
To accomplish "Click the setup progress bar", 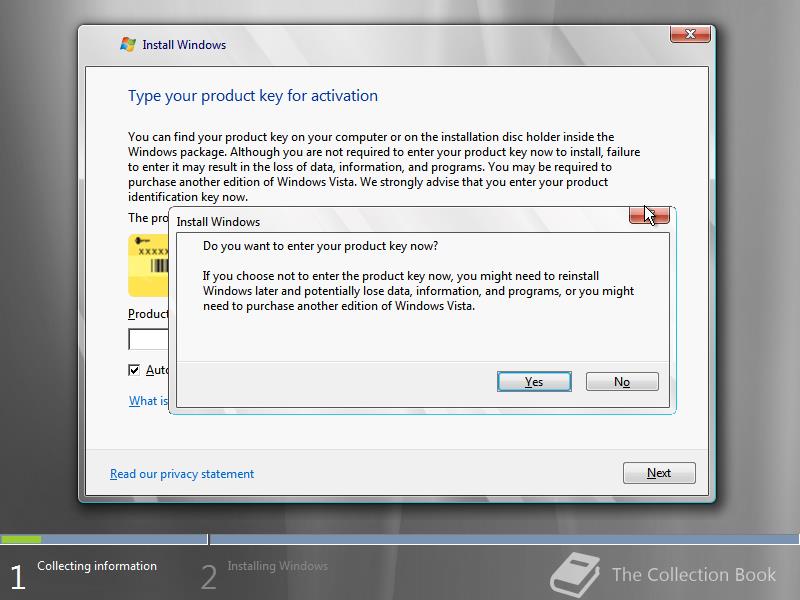I will click(x=399, y=539).
